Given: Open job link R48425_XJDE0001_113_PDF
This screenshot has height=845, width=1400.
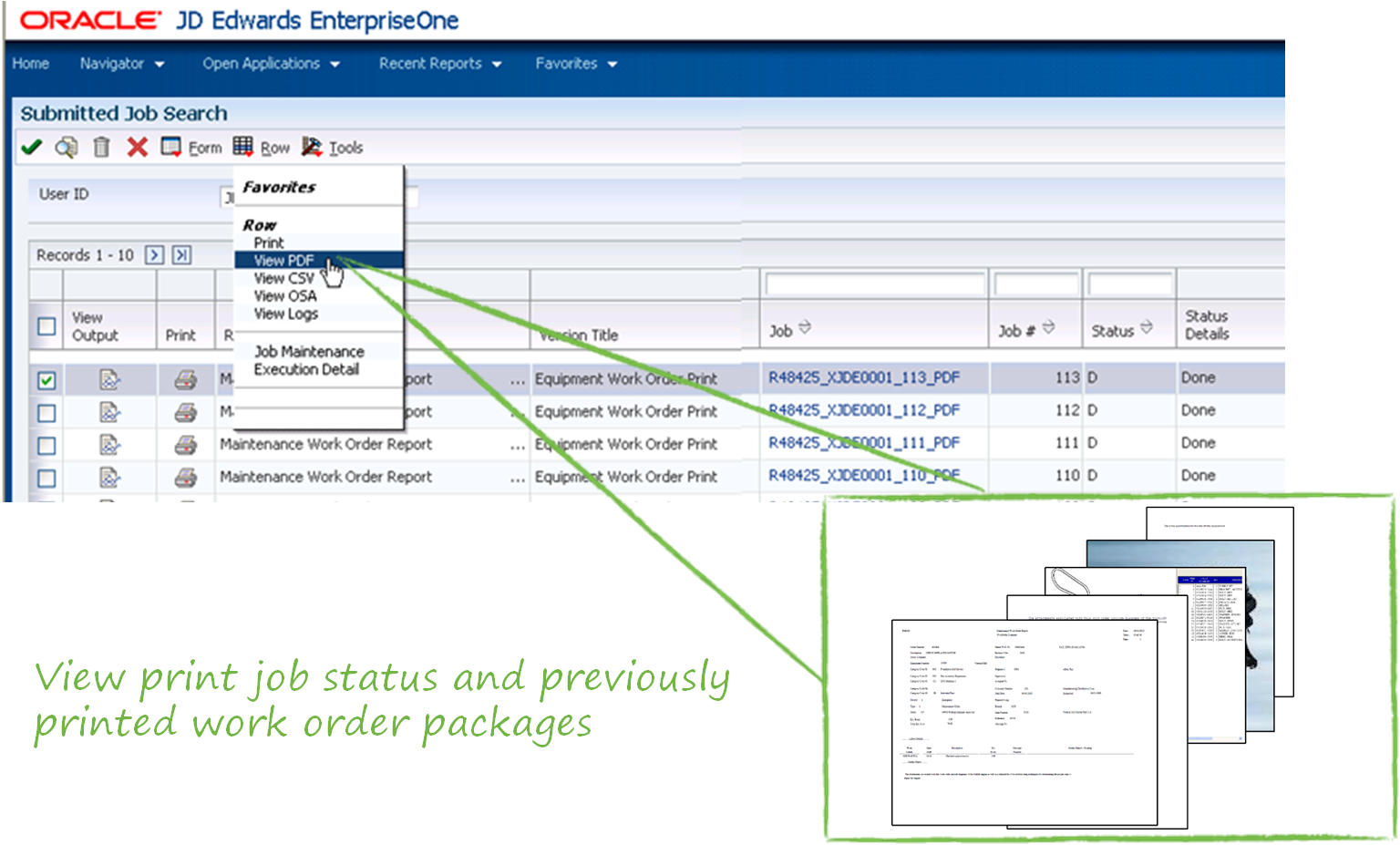Looking at the screenshot, I should point(864,377).
